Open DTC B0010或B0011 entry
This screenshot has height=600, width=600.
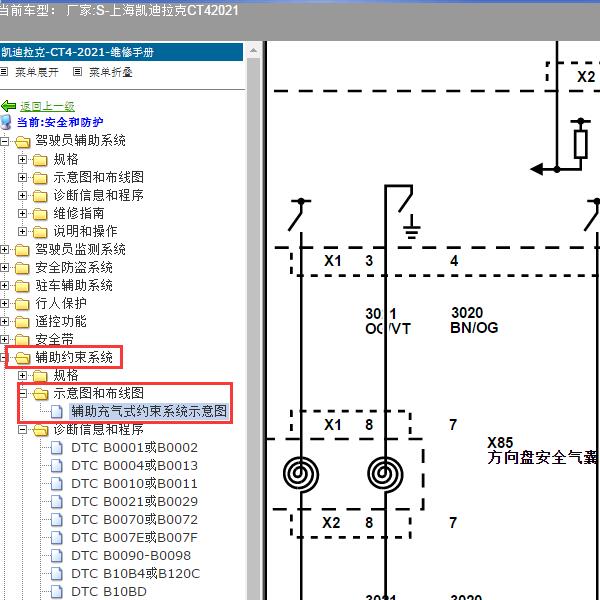point(134,483)
